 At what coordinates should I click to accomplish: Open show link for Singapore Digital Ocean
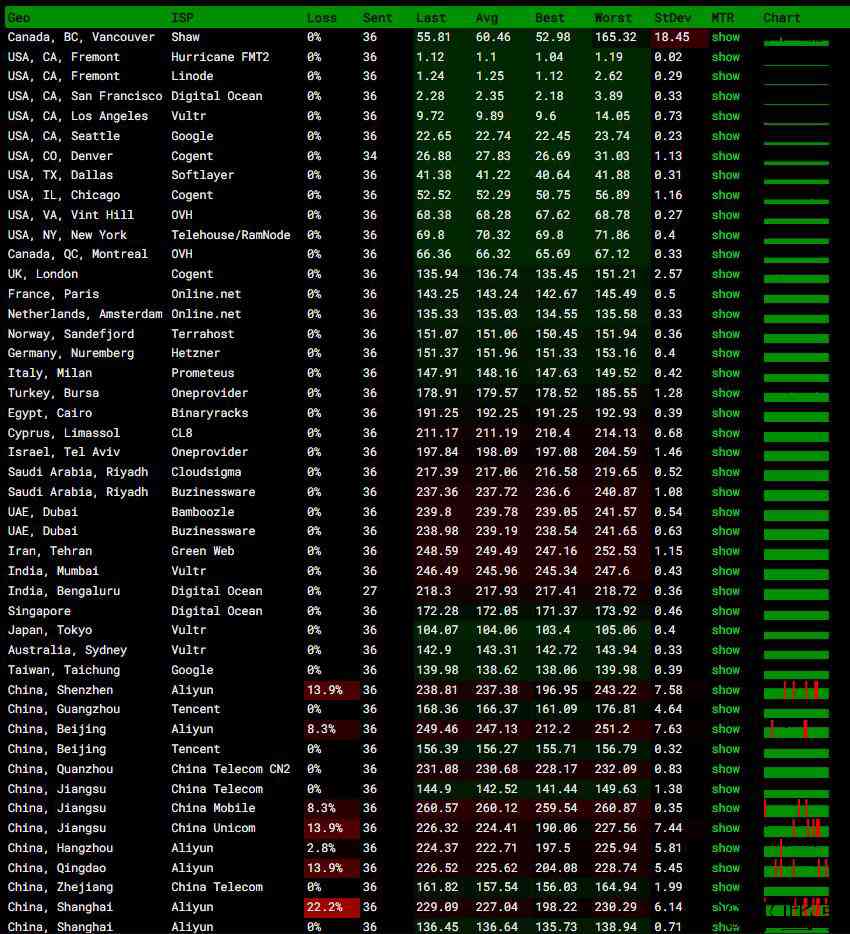726,611
